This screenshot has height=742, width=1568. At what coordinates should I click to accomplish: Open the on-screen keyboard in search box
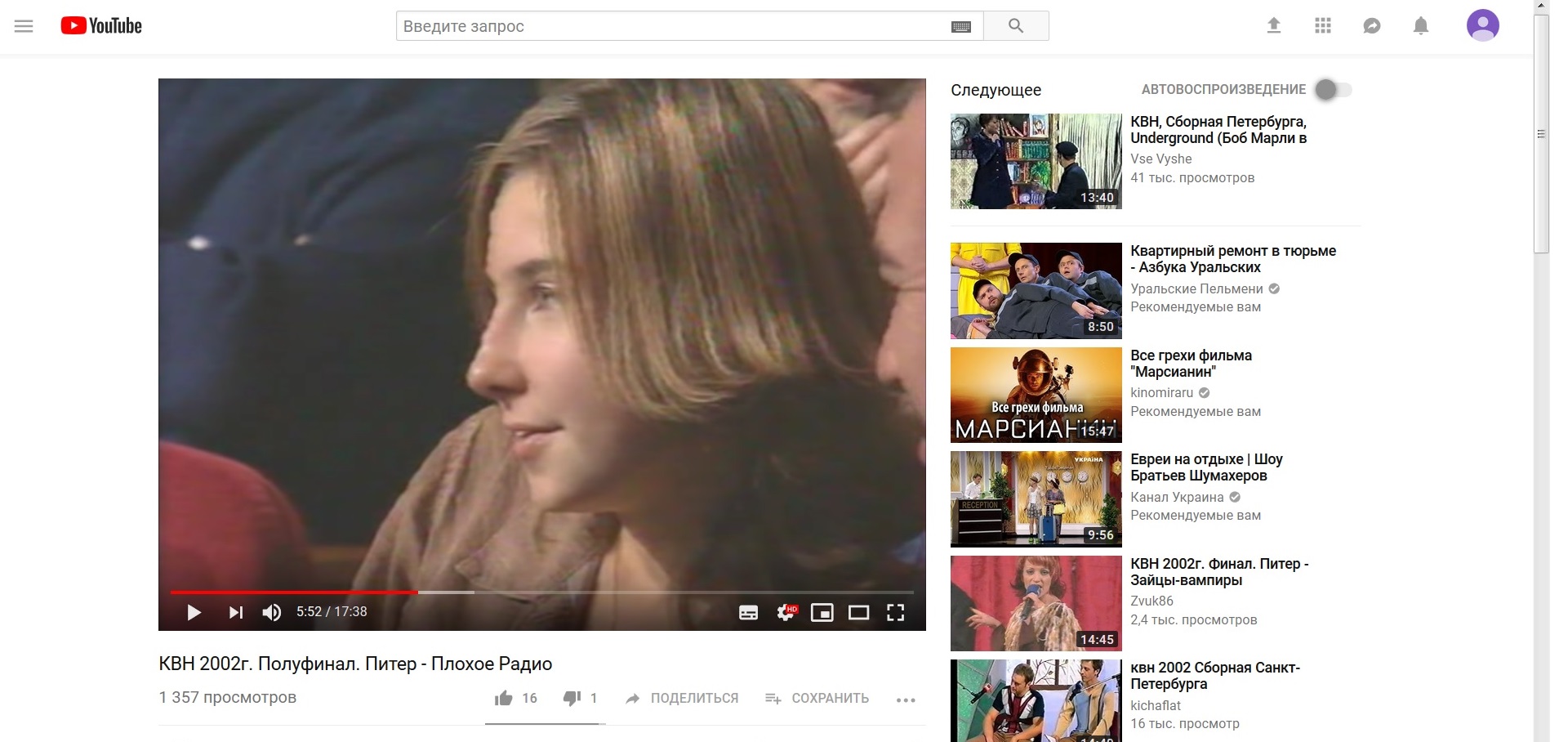[x=961, y=27]
